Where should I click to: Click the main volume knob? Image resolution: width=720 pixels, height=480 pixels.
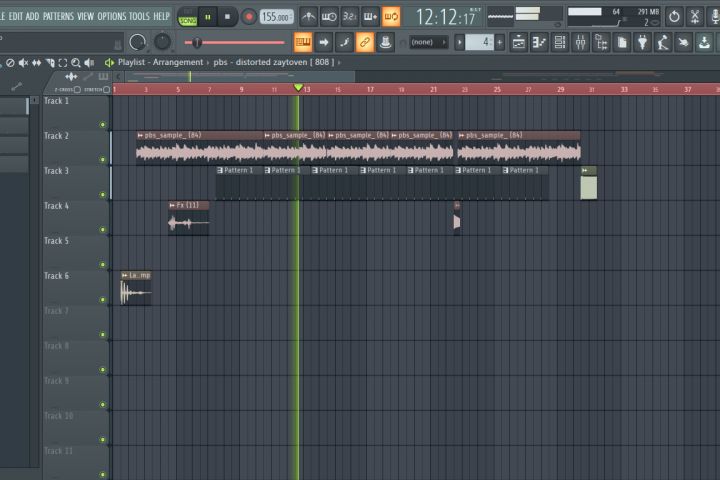coord(138,42)
